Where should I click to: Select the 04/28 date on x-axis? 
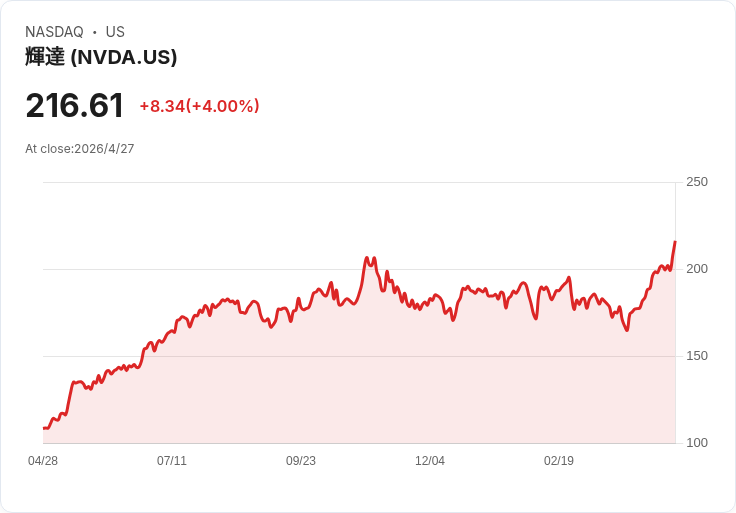[43, 461]
